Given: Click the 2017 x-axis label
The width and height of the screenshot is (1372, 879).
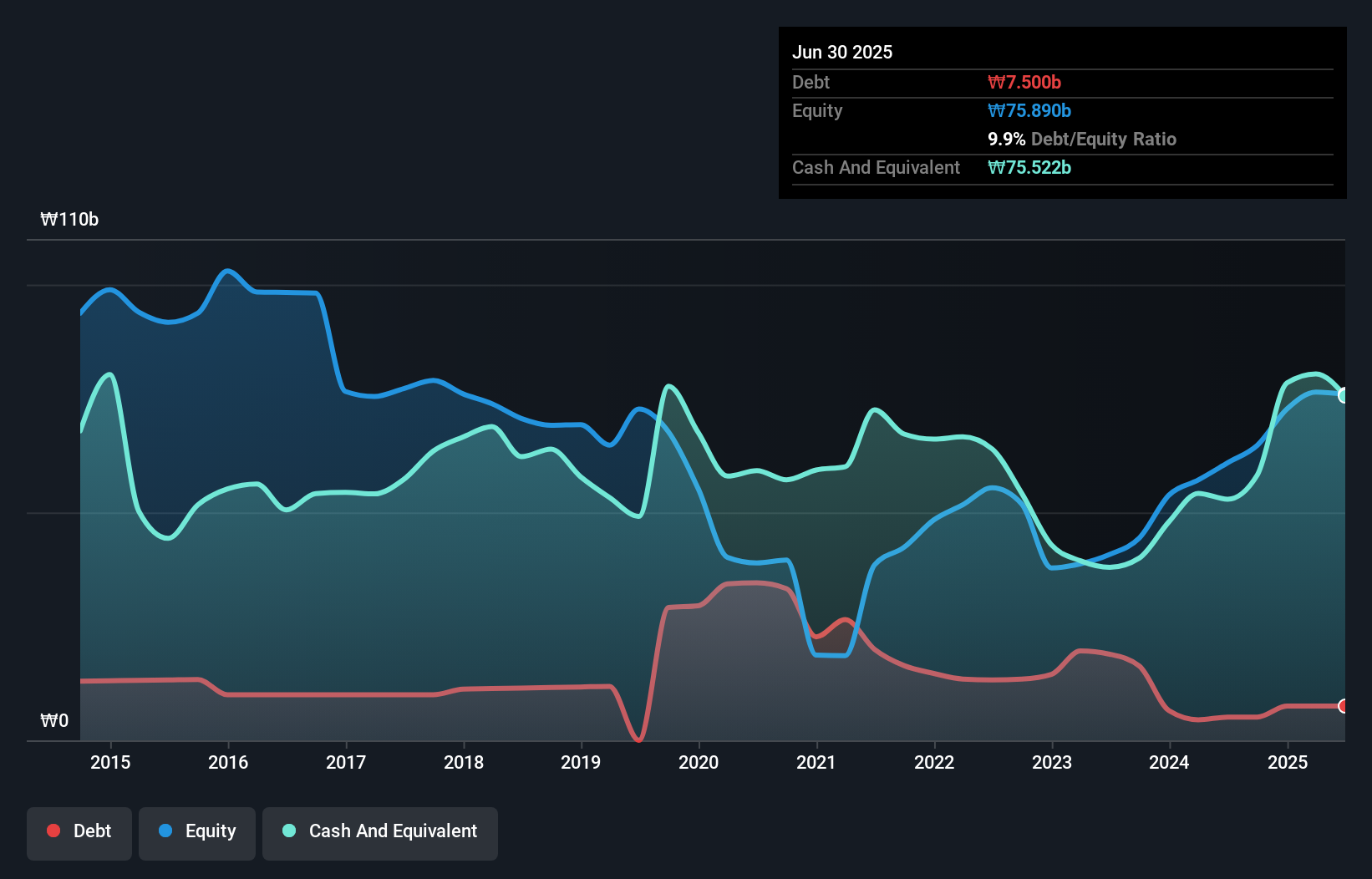Looking at the screenshot, I should tap(346, 762).
